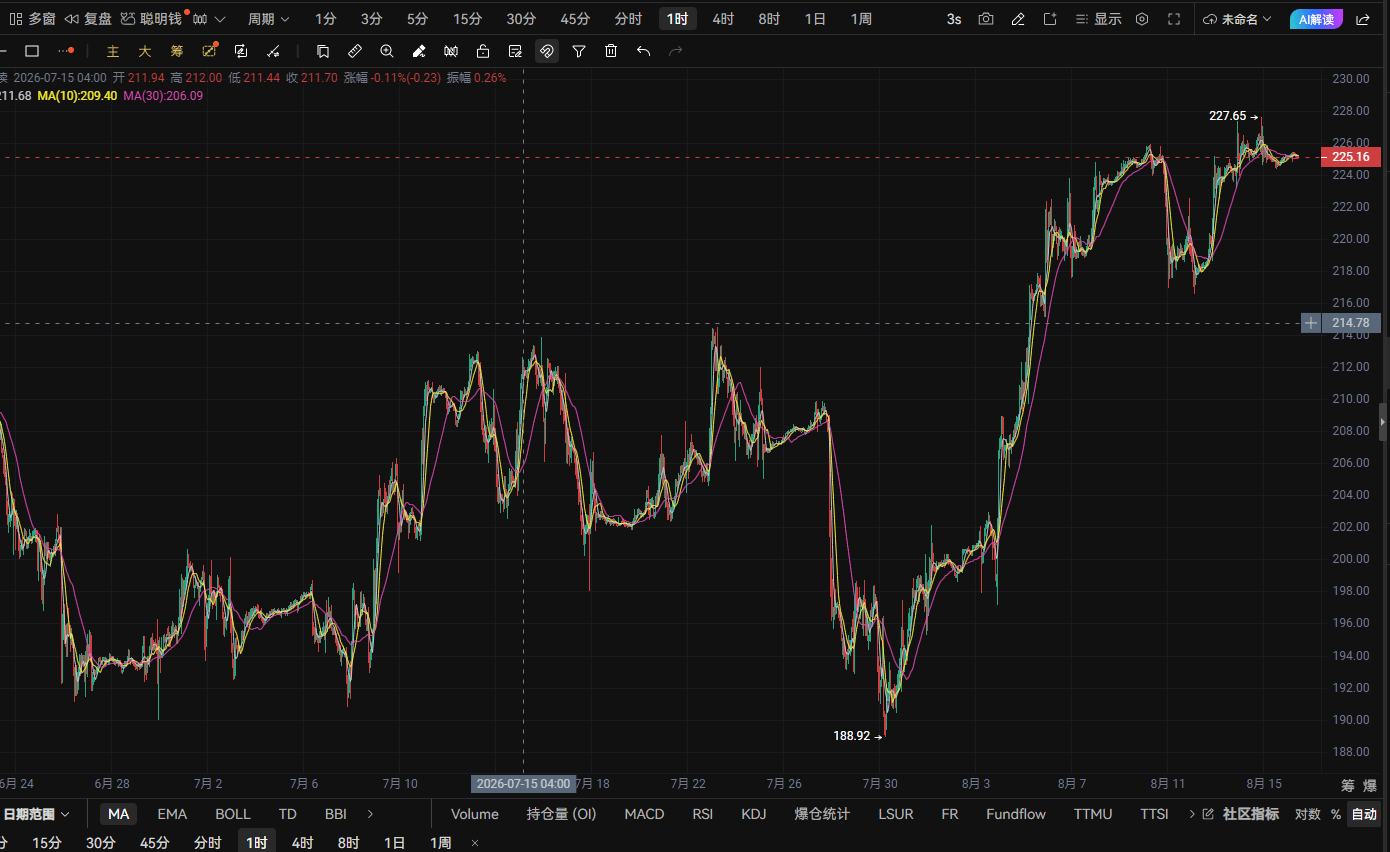This screenshot has height=852, width=1390.
Task: Open the 多窗 multi-window layout
Action: click(x=32, y=19)
